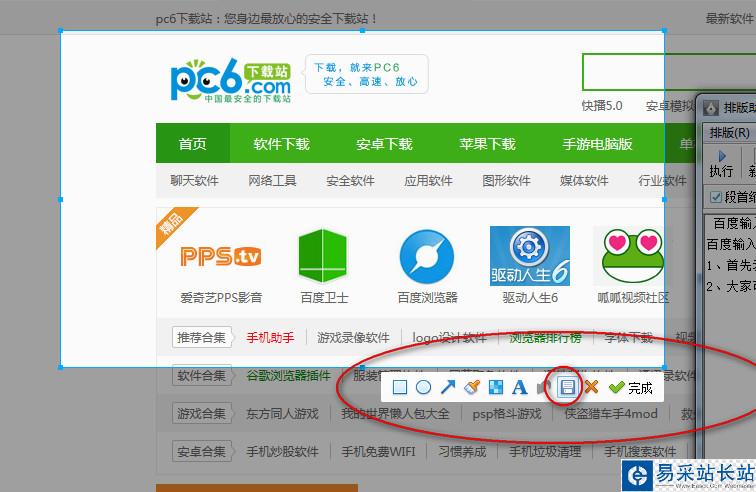Open the logo设计软件 link
The width and height of the screenshot is (756, 492).
449,338
